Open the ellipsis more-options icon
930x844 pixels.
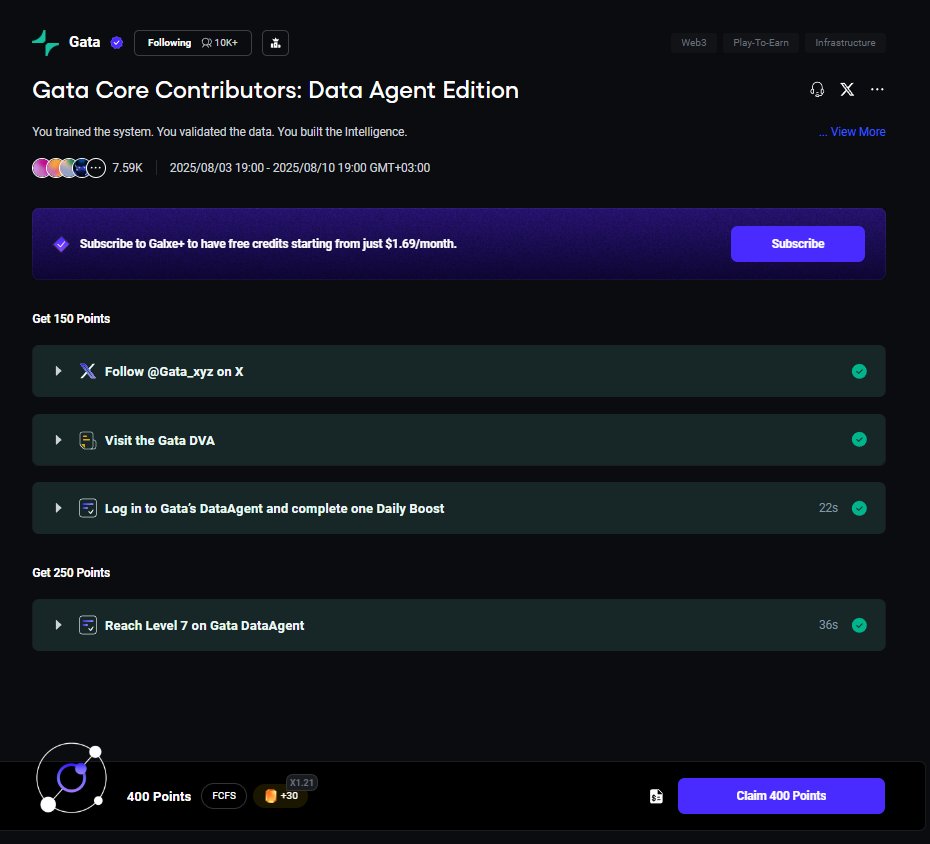[x=877, y=89]
